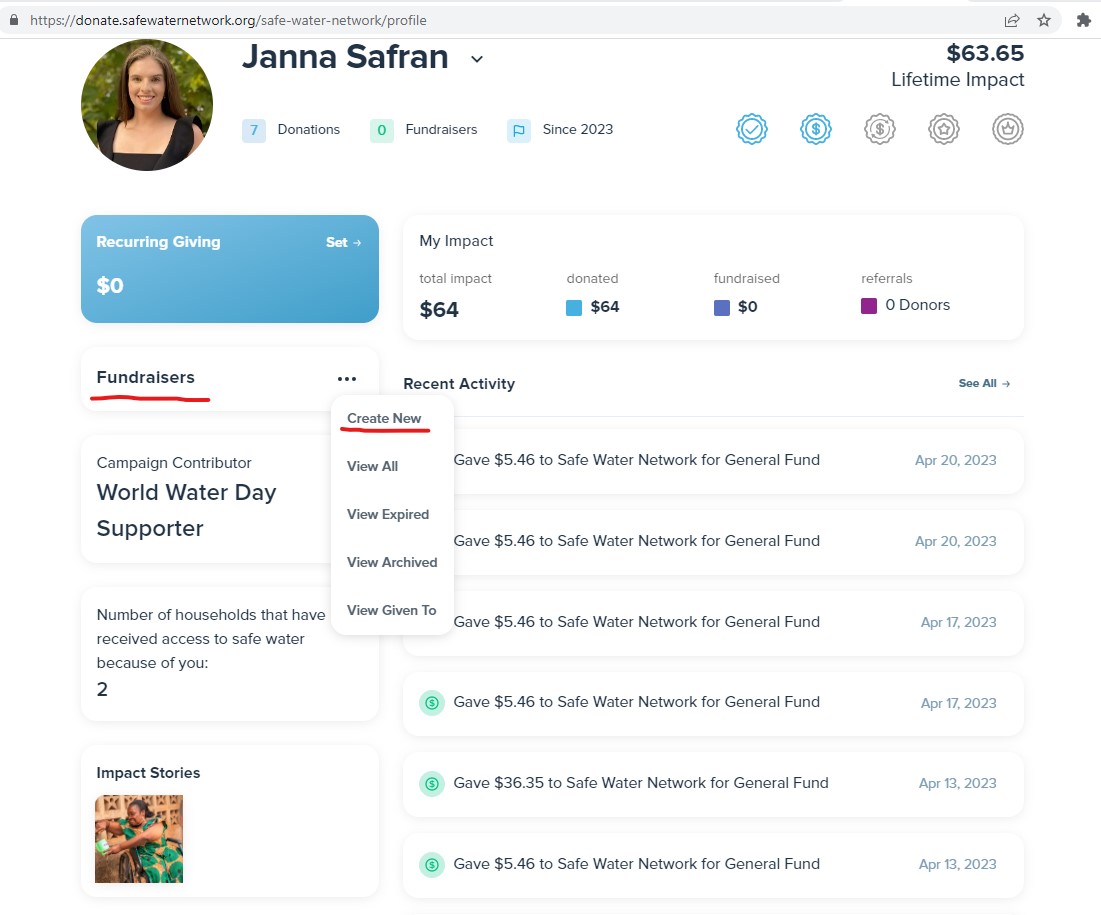Viewport: 1101px width, 915px height.
Task: Click the $64 total impact value
Action: point(439,310)
